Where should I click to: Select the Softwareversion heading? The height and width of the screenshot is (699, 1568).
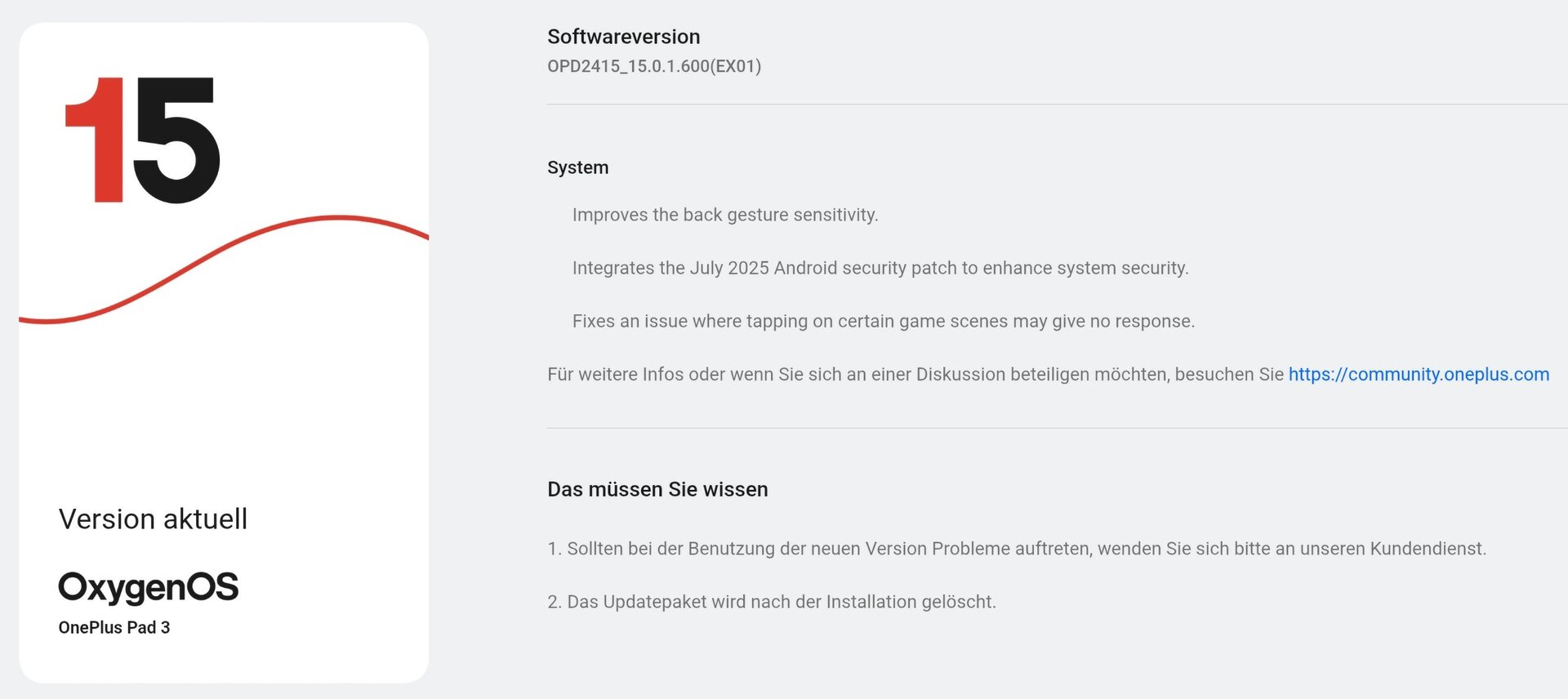point(623,37)
